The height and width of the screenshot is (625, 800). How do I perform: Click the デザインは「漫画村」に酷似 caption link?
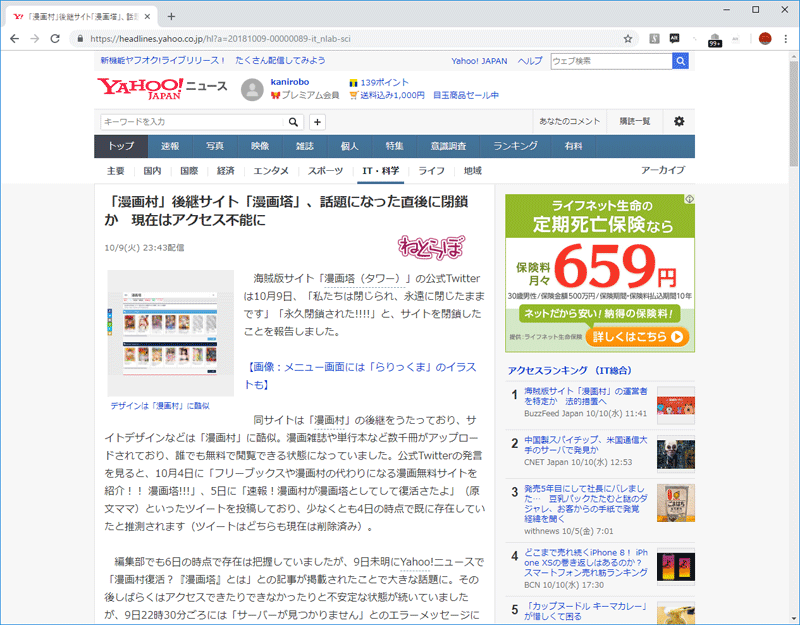[x=160, y=406]
